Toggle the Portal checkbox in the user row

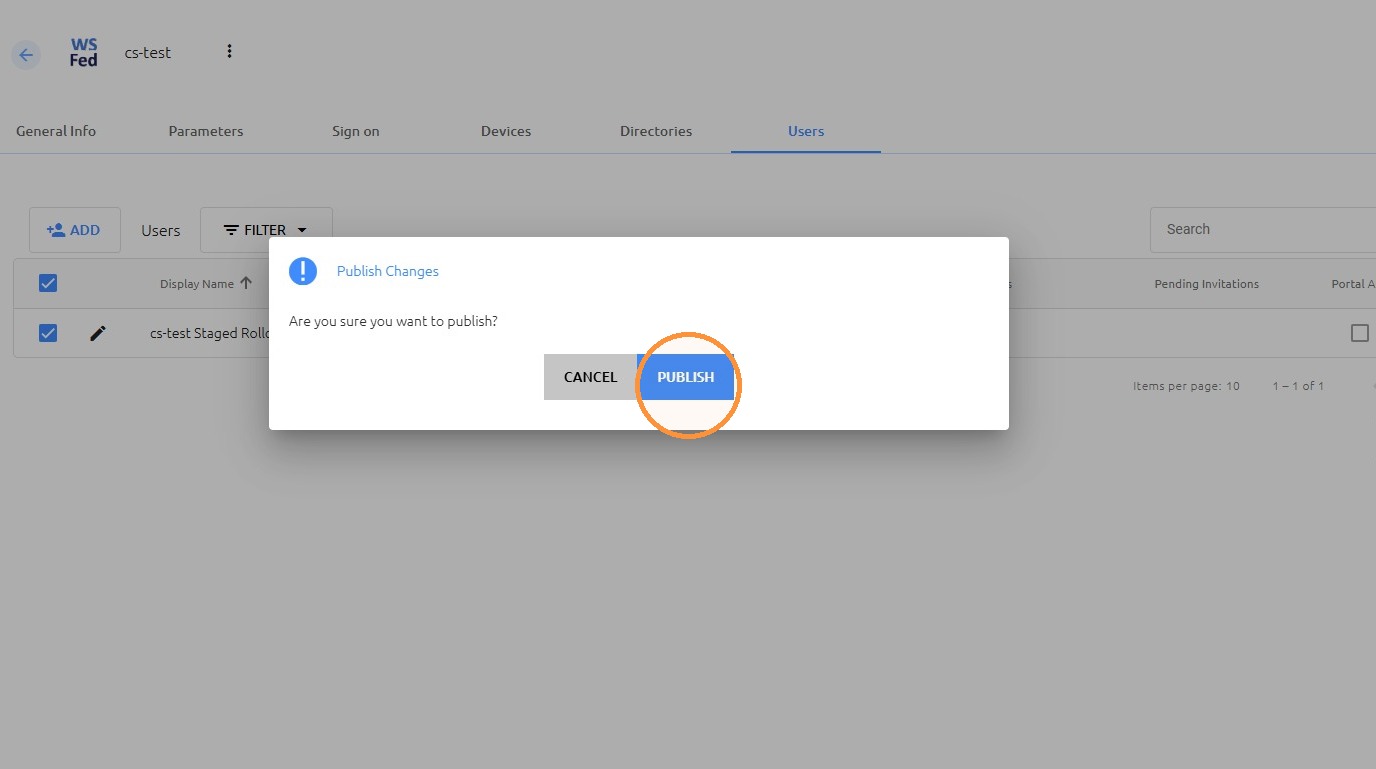click(x=1360, y=333)
